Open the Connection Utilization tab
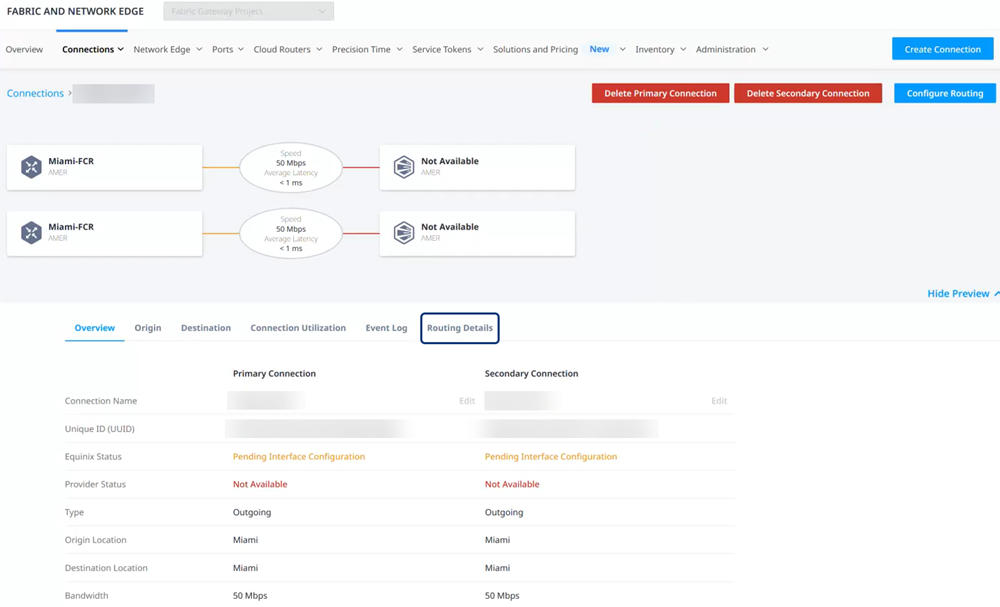 (x=298, y=328)
